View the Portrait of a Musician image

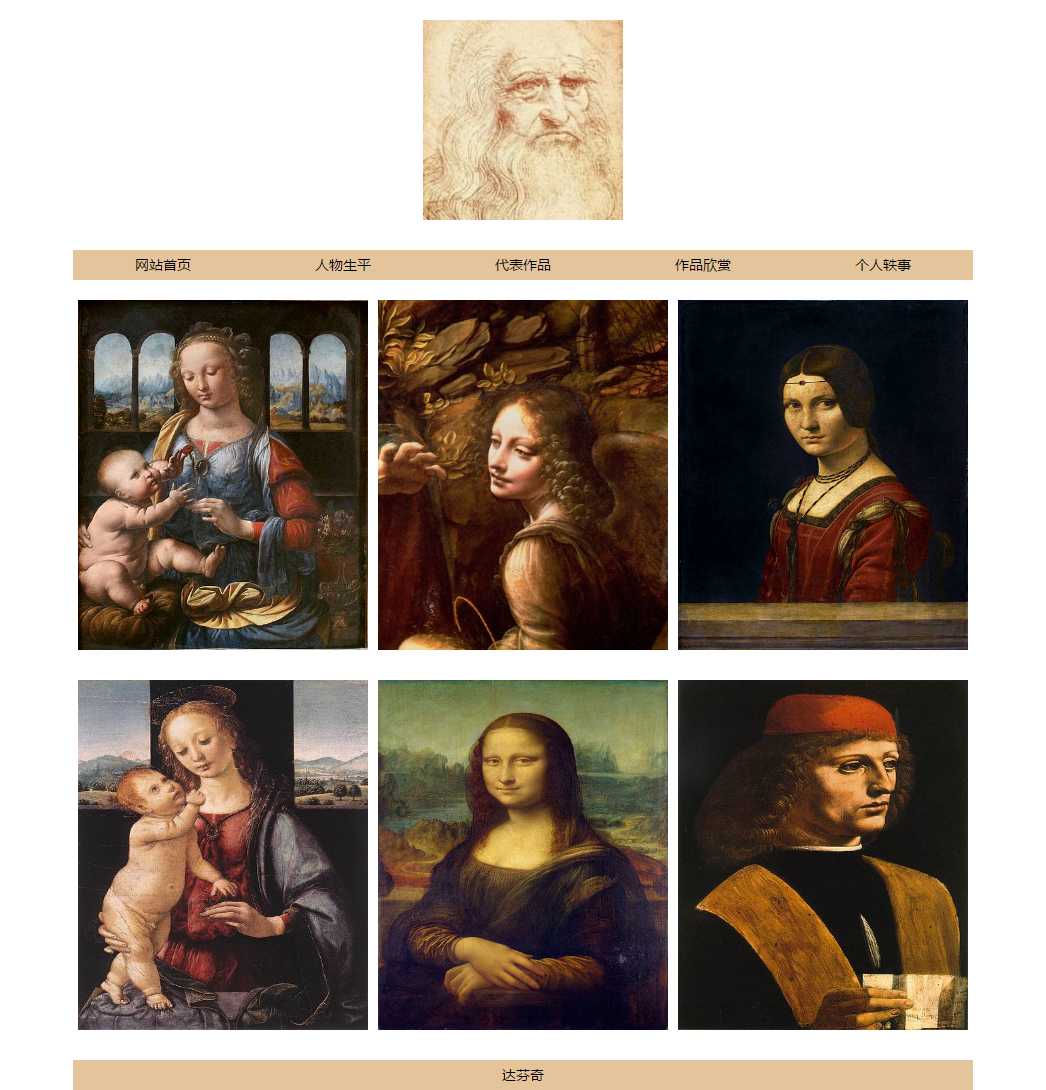pos(823,854)
